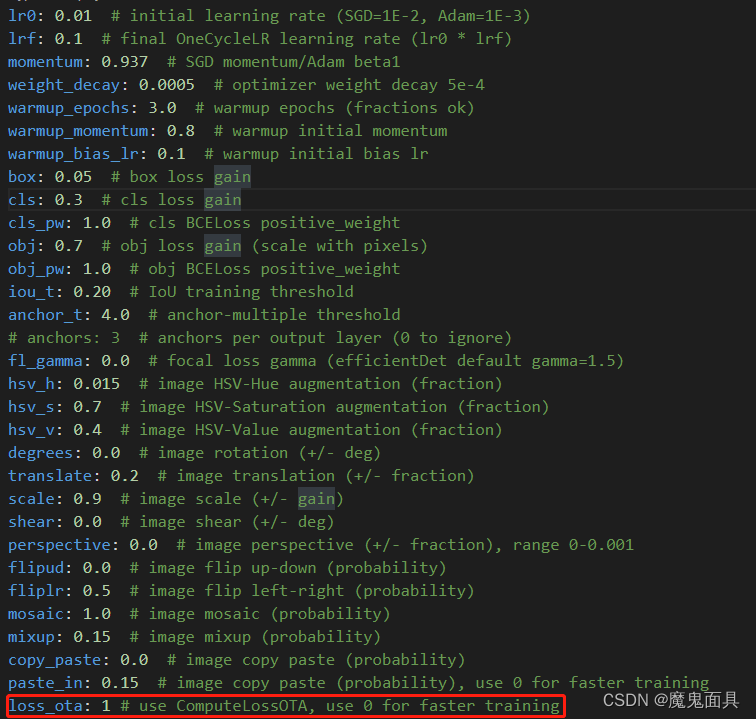Image resolution: width=756 pixels, height=719 pixels.
Task: Click the anchor_t key name
Action: [x=44, y=315]
